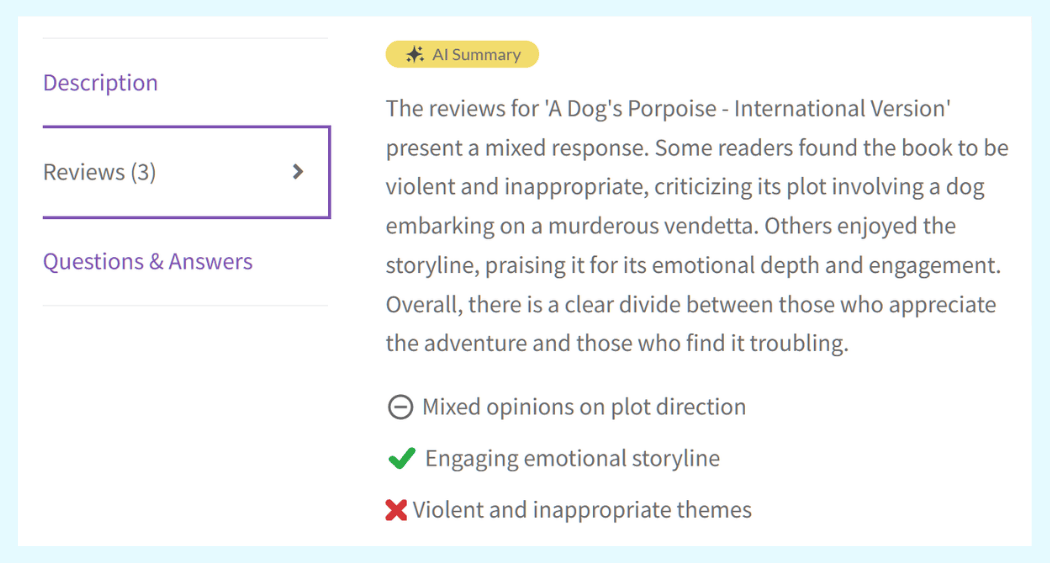This screenshot has width=1050, height=563.
Task: Click 'Violent and inappropriate themes' highlight
Action: click(582, 510)
